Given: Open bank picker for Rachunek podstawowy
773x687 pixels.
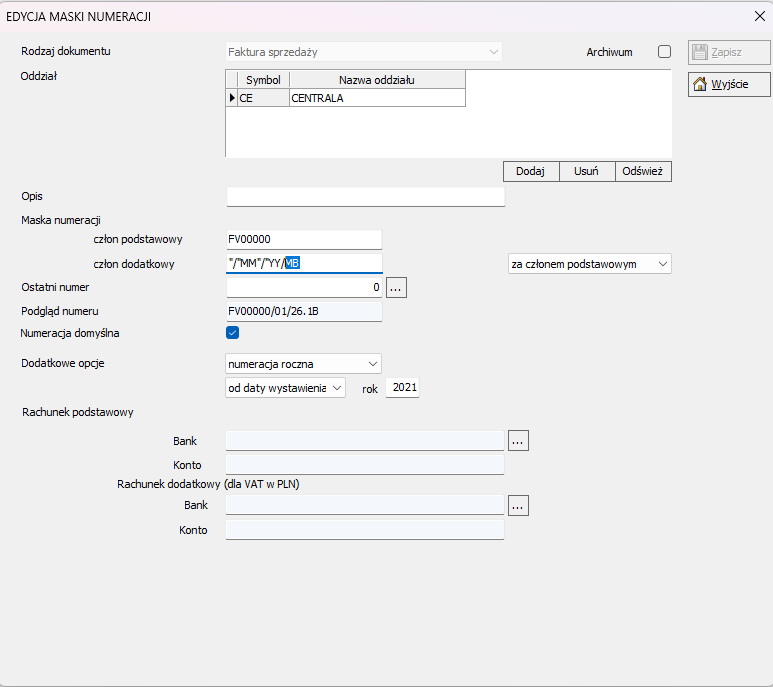Looking at the screenshot, I should point(517,440).
